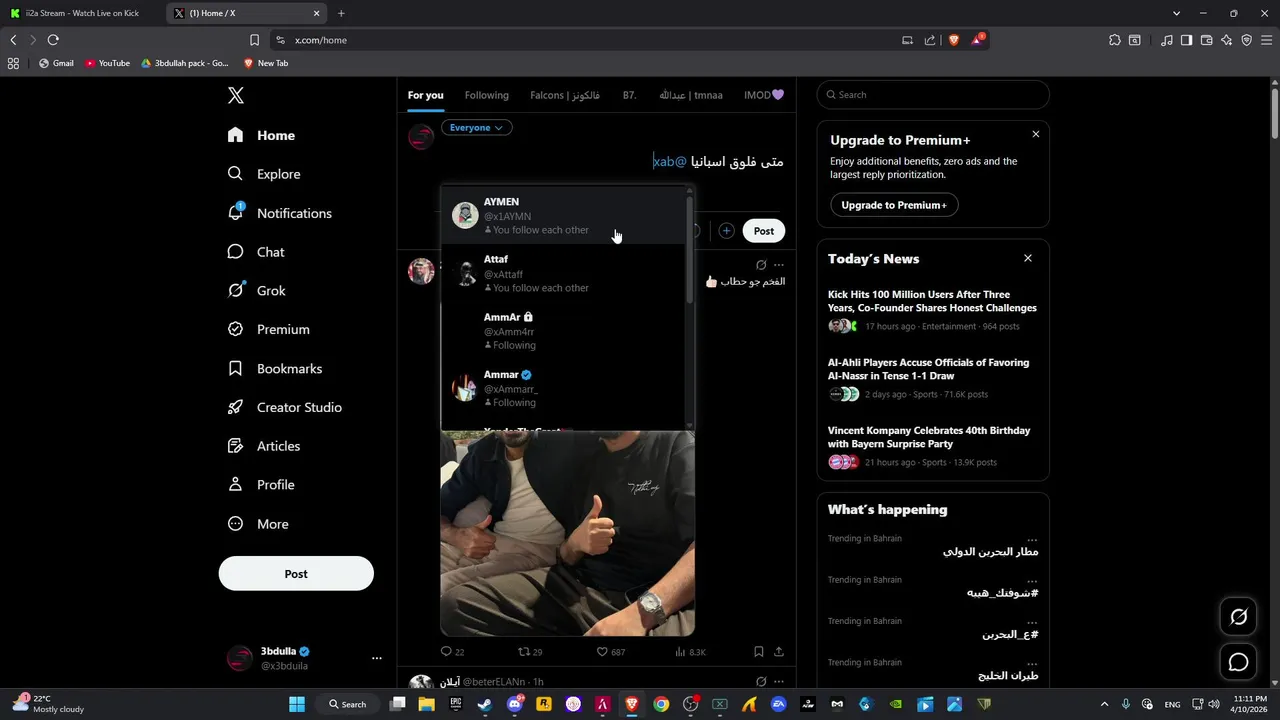Open Gmail bookmark
The width and height of the screenshot is (1280, 720).
tap(56, 63)
